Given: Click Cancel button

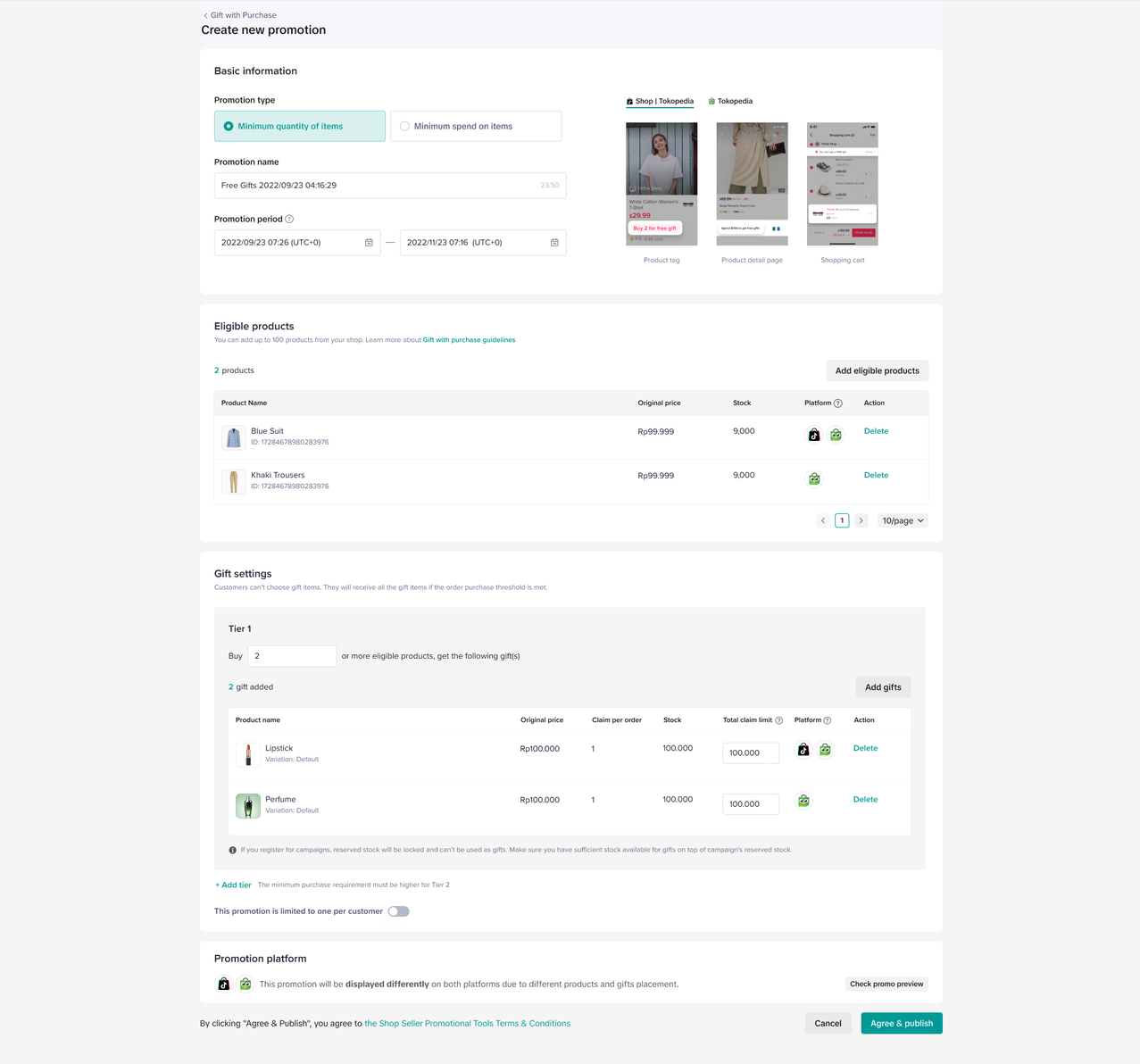Looking at the screenshot, I should 828,1024.
